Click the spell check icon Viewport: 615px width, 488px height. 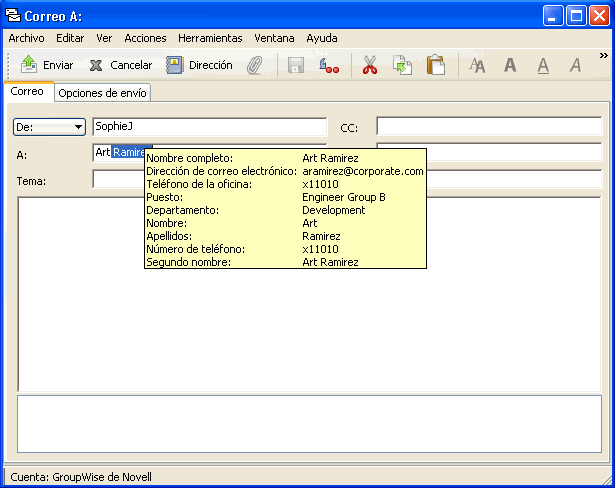pyautogui.click(x=329, y=65)
